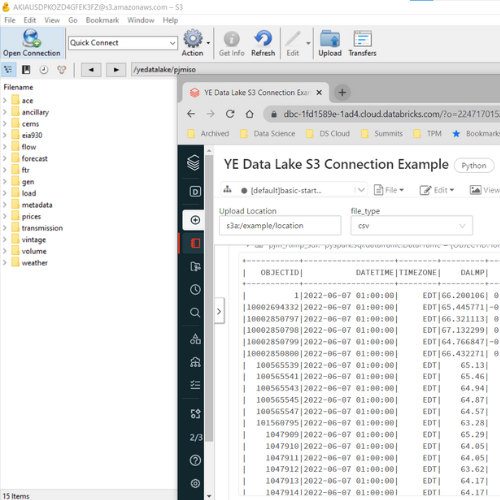Open the Compute cluster icon in Databricks sidebar
The width and height of the screenshot is (500, 500).
[x=195, y=362]
